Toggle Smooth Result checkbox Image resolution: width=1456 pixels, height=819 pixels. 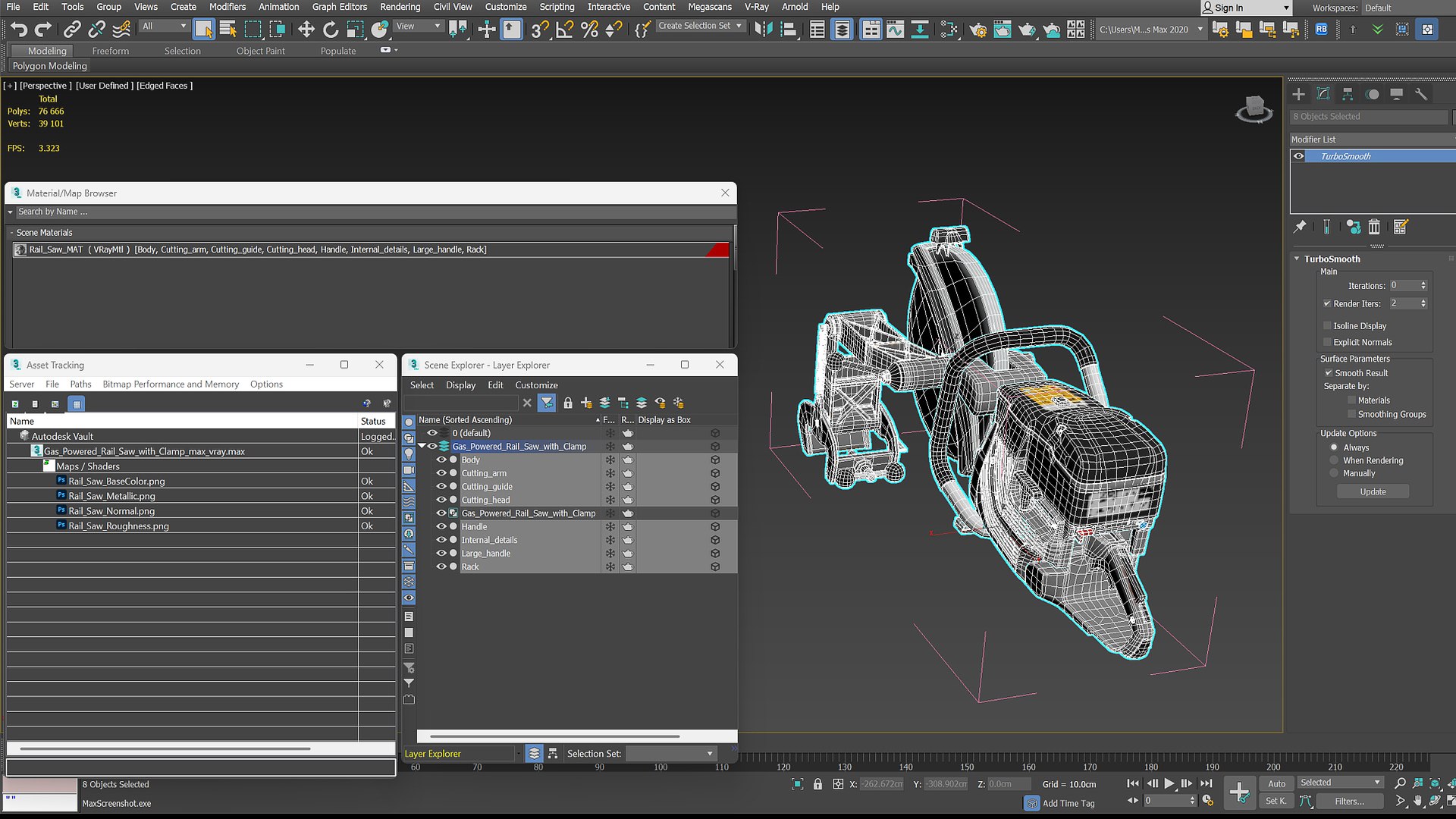pos(1329,373)
